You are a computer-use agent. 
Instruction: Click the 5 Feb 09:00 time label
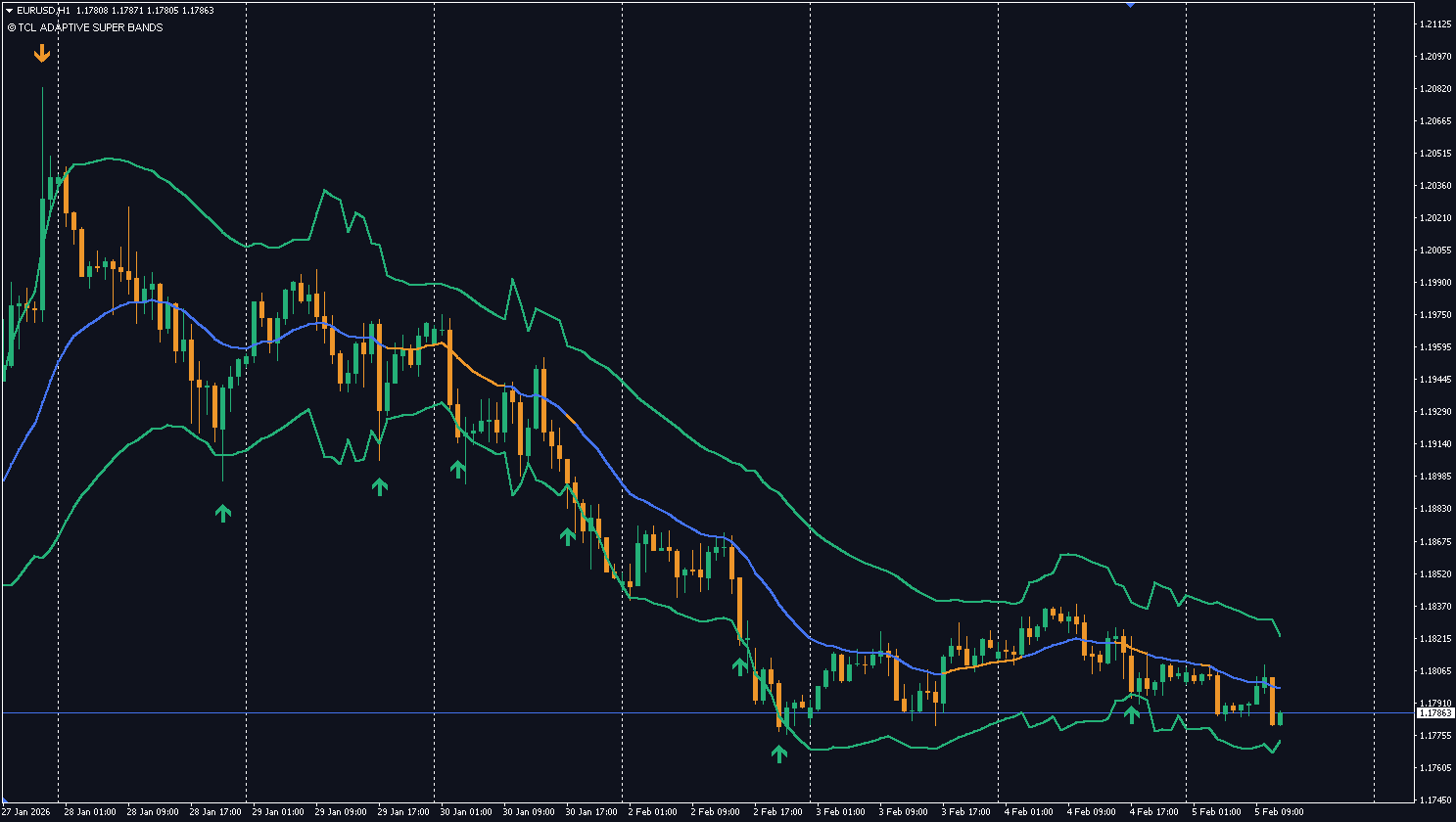click(x=1281, y=811)
